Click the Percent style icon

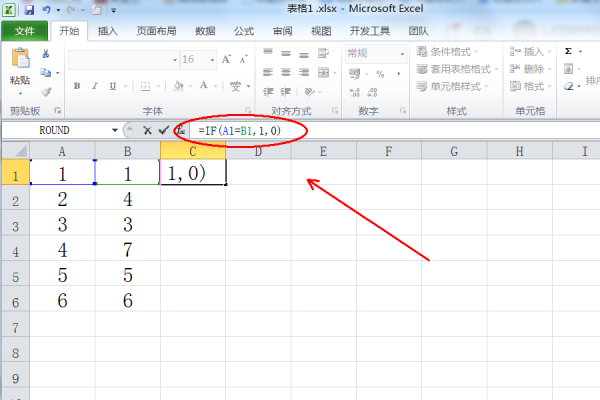(x=380, y=74)
